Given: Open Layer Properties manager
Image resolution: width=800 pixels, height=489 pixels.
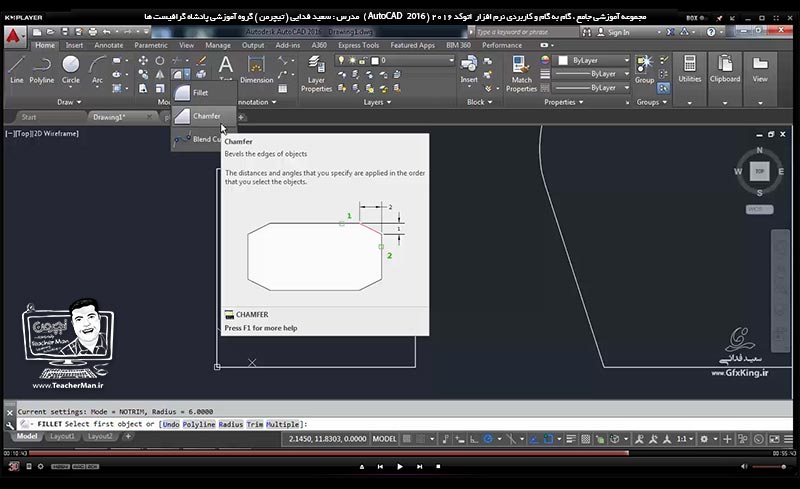Looking at the screenshot, I should (x=316, y=74).
